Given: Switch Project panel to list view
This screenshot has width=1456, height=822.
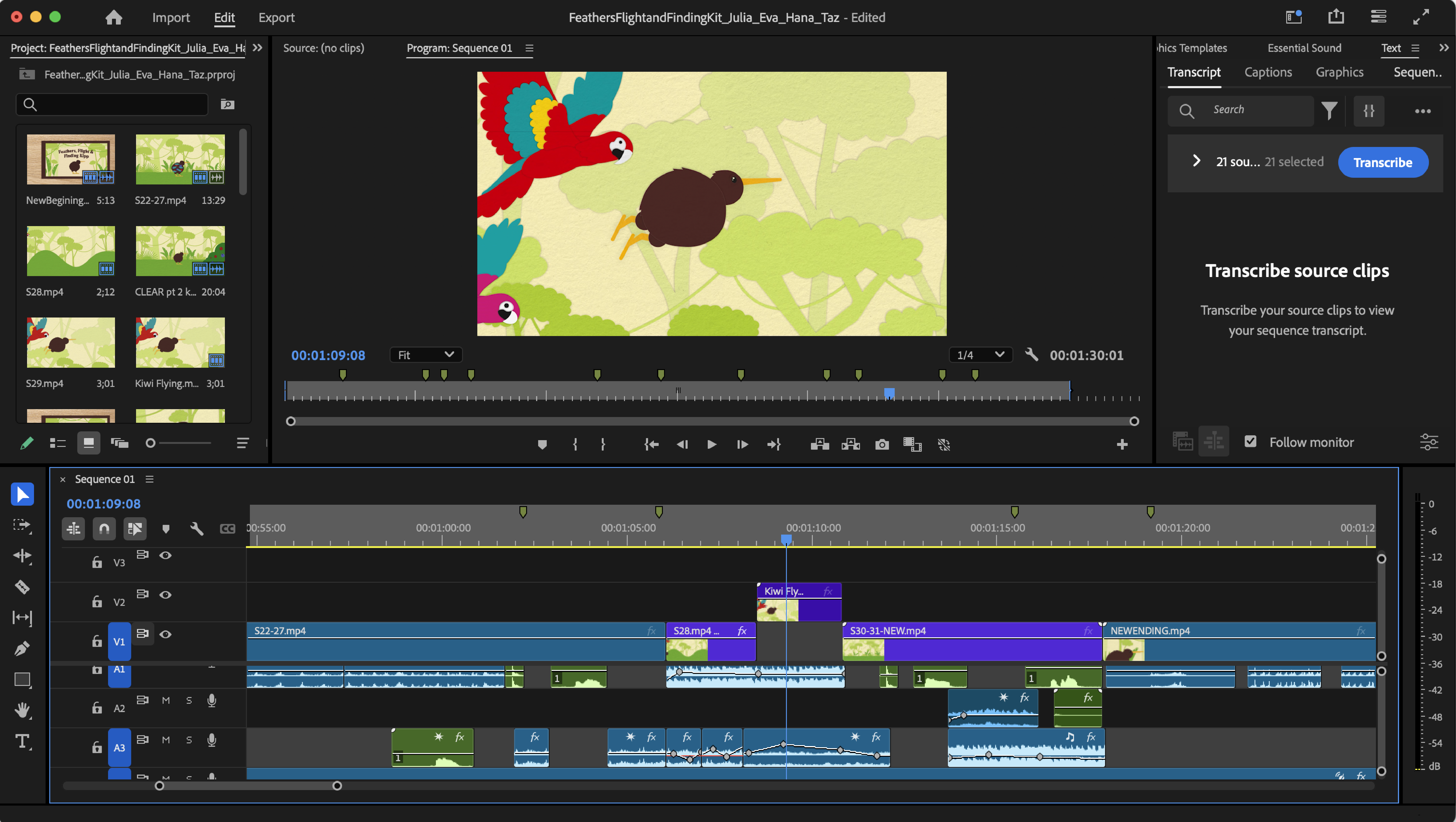Looking at the screenshot, I should coord(58,443).
